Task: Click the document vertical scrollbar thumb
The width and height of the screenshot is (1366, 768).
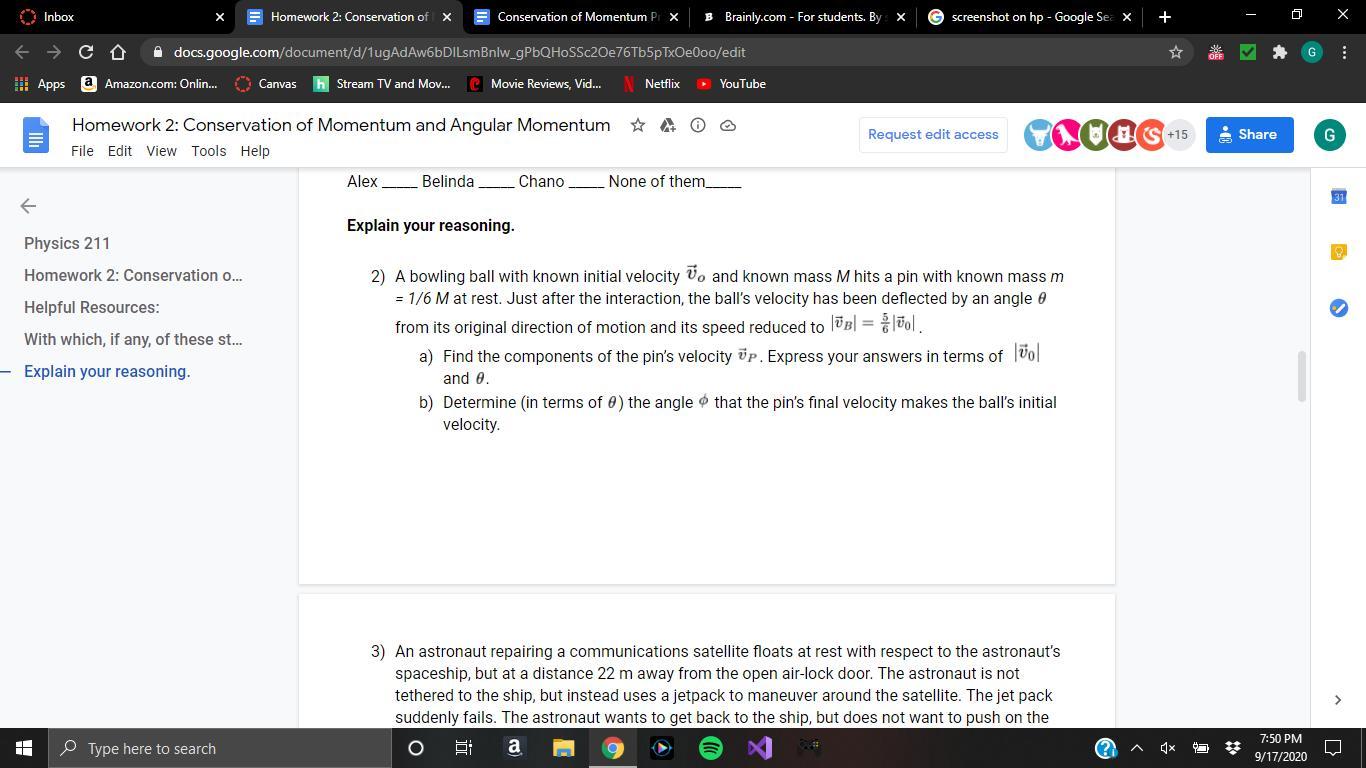Action: click(1302, 376)
